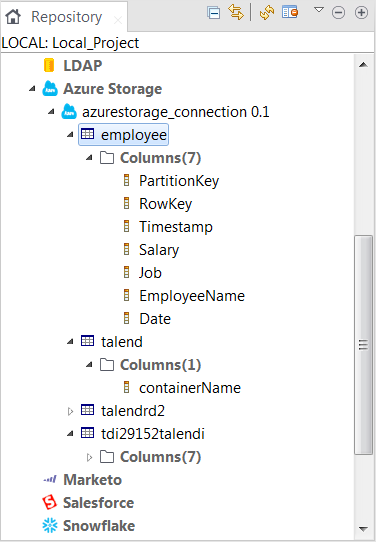Click folder icon of Columns(1)
The width and height of the screenshot is (376, 542).
coord(107,364)
